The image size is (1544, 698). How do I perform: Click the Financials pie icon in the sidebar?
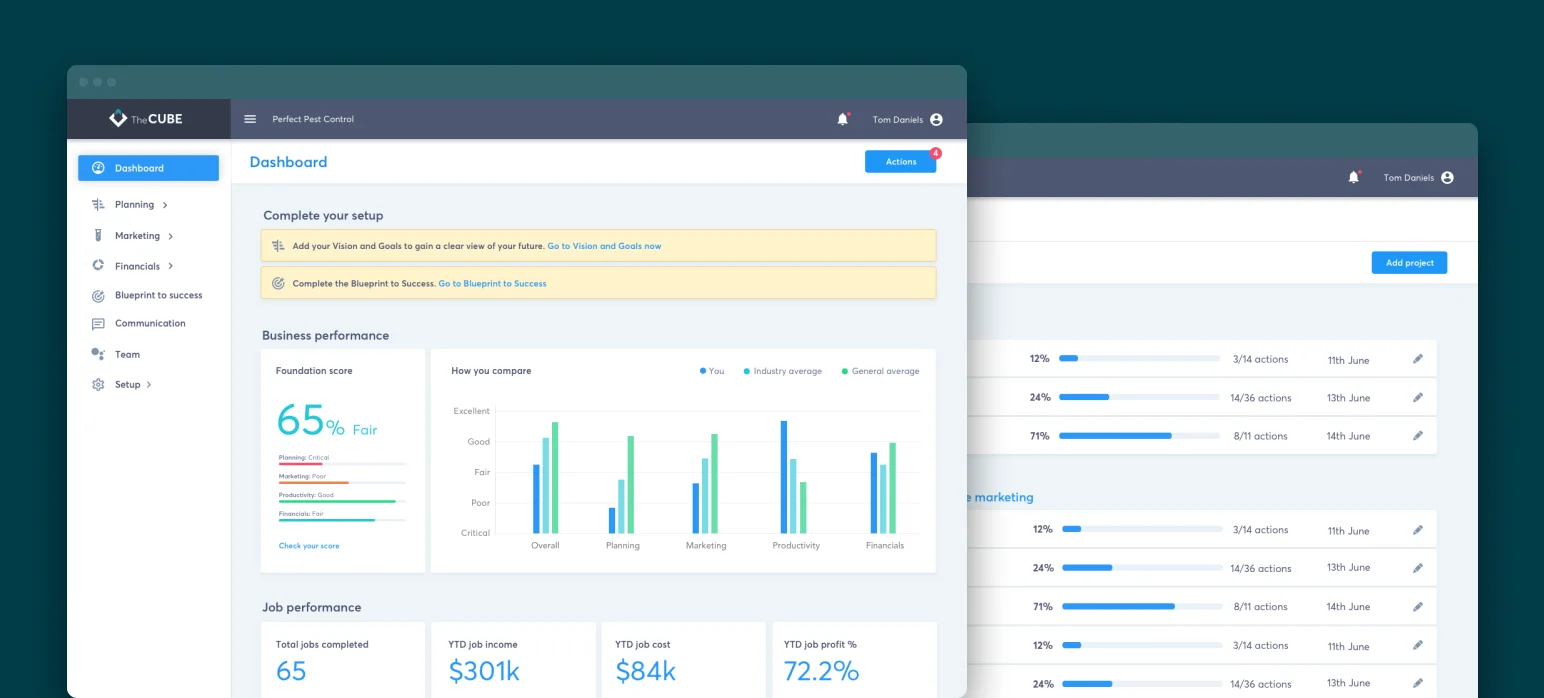coord(98,265)
